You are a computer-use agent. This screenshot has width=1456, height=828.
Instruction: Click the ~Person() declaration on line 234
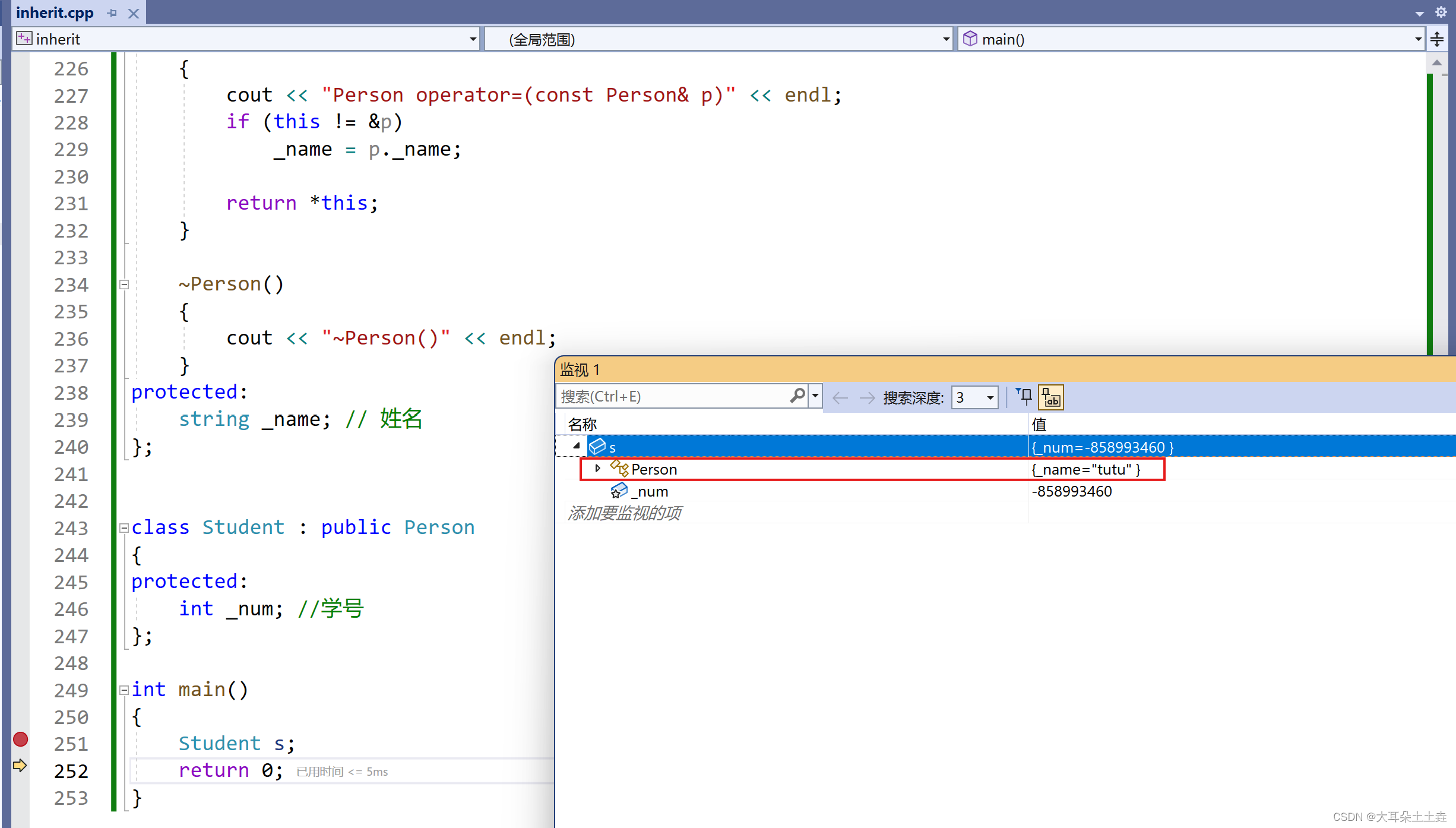(231, 284)
